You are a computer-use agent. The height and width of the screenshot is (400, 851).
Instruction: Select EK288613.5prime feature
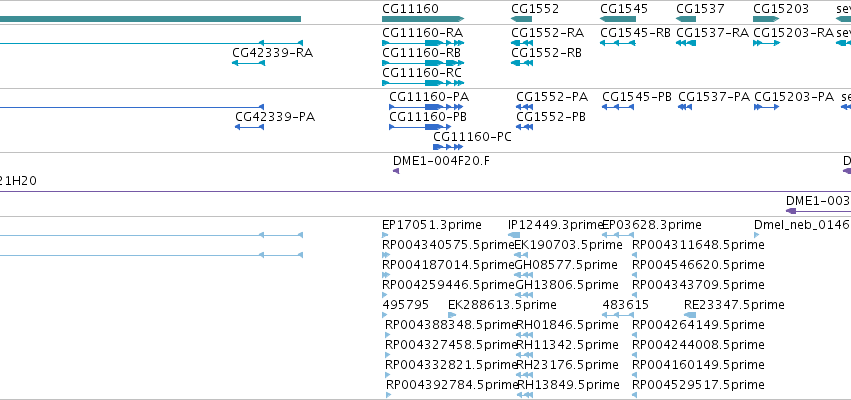click(x=503, y=306)
